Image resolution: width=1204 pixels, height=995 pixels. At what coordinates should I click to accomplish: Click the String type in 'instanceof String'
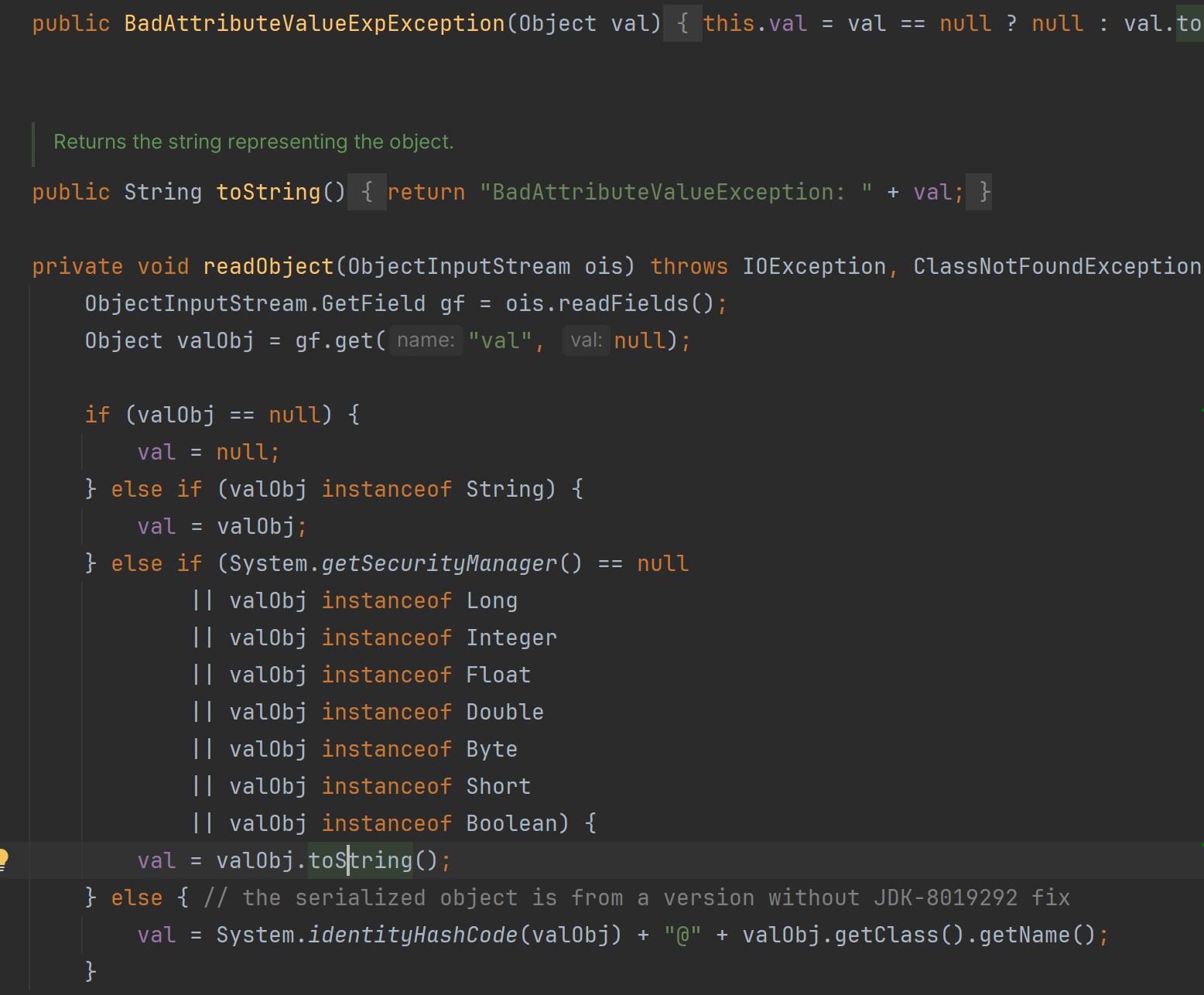pos(505,489)
